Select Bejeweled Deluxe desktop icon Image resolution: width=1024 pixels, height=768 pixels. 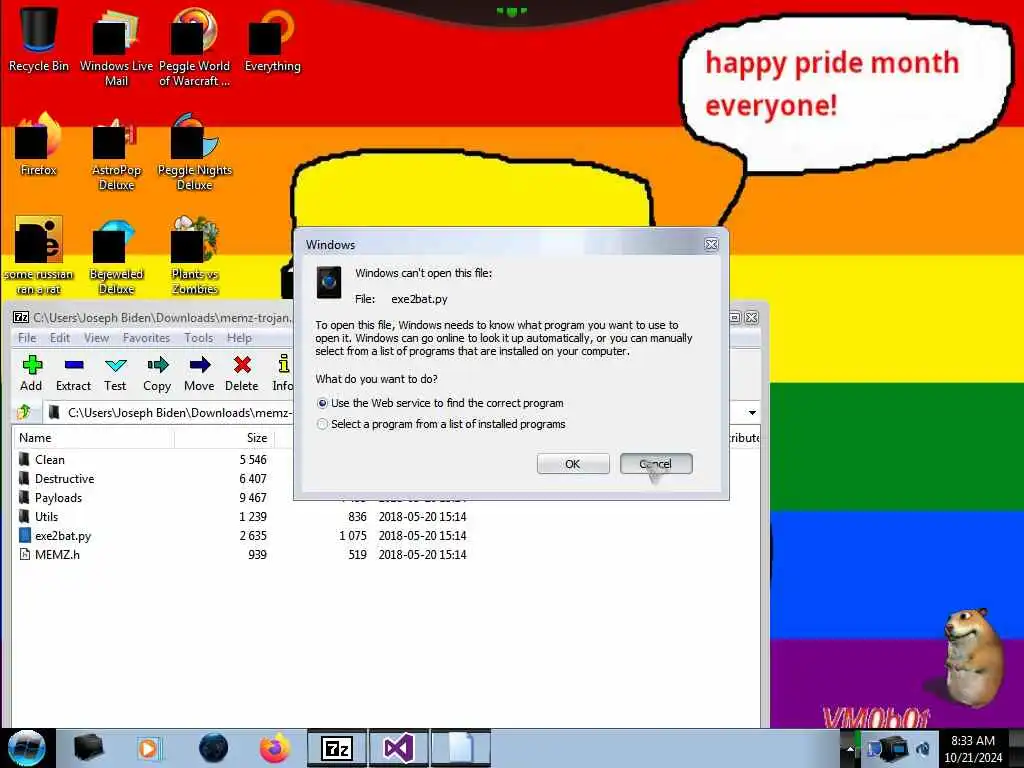tap(116, 255)
